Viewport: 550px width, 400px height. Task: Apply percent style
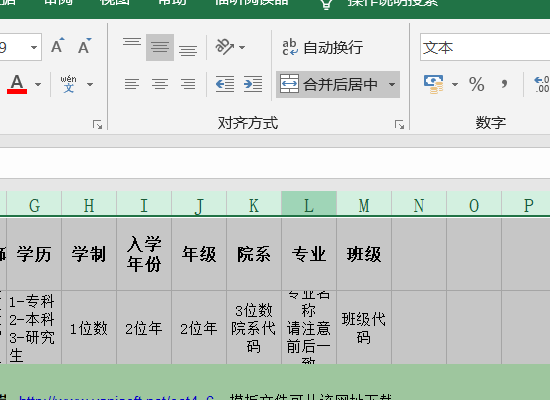coord(476,84)
